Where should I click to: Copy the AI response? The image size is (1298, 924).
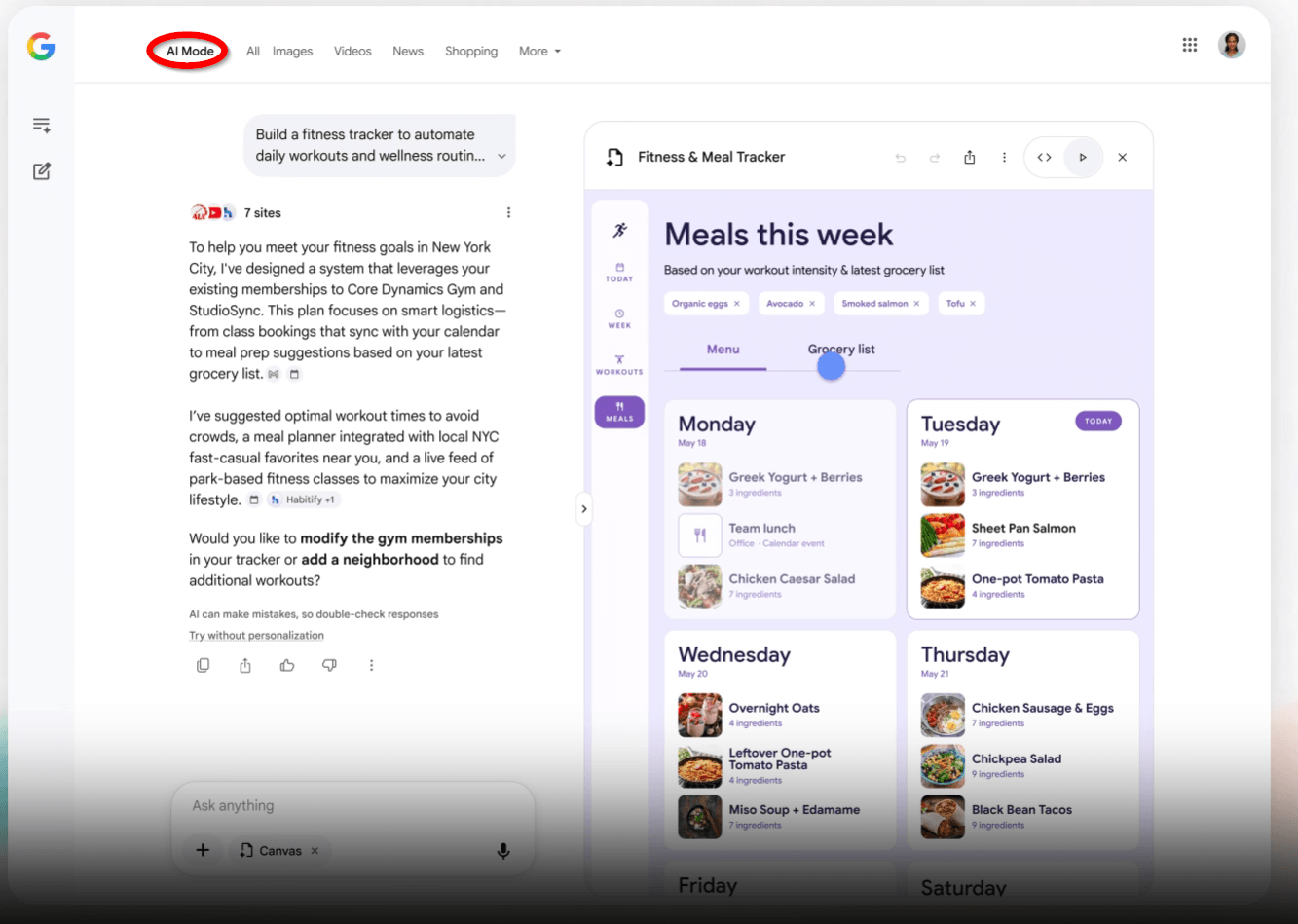coord(203,665)
